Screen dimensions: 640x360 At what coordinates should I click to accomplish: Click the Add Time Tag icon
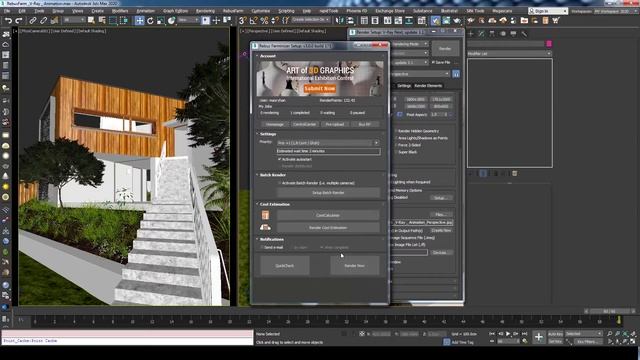pos(447,342)
